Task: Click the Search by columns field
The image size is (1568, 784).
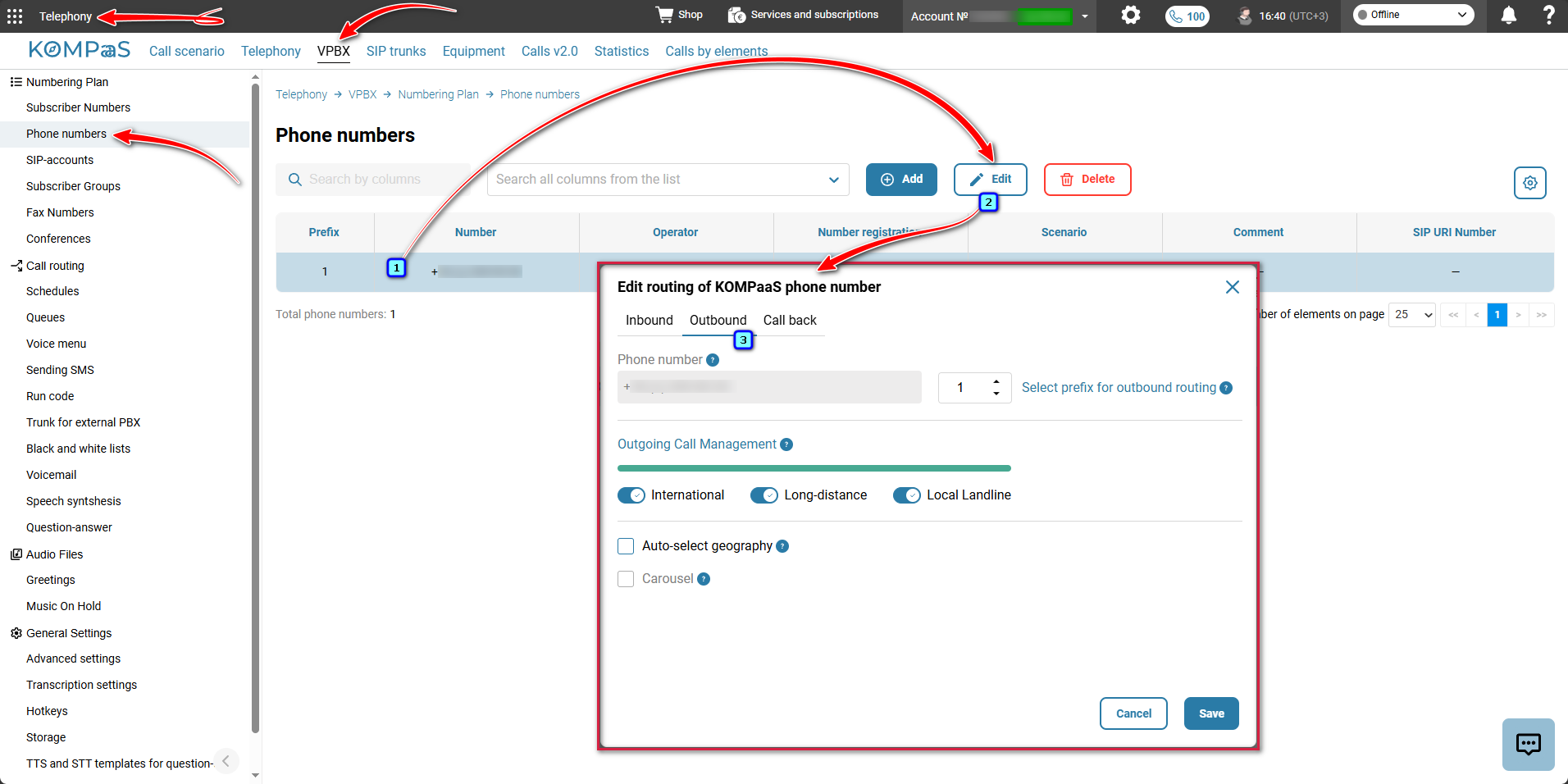Action: click(374, 180)
